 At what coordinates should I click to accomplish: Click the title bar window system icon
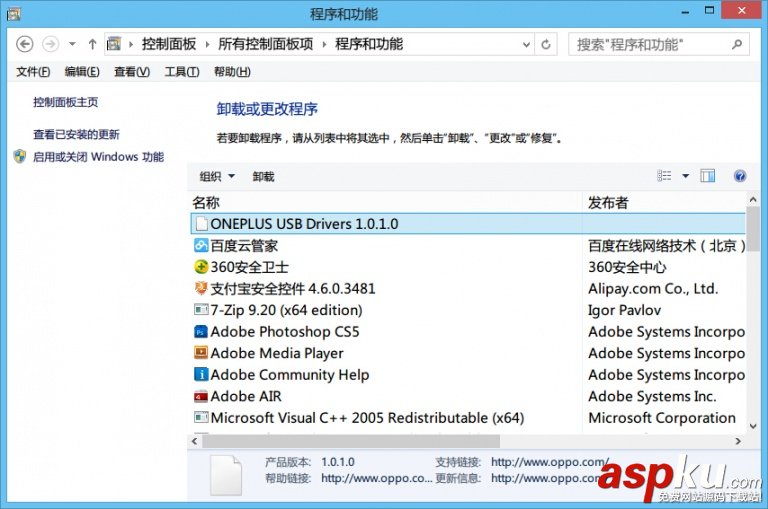click(13, 13)
